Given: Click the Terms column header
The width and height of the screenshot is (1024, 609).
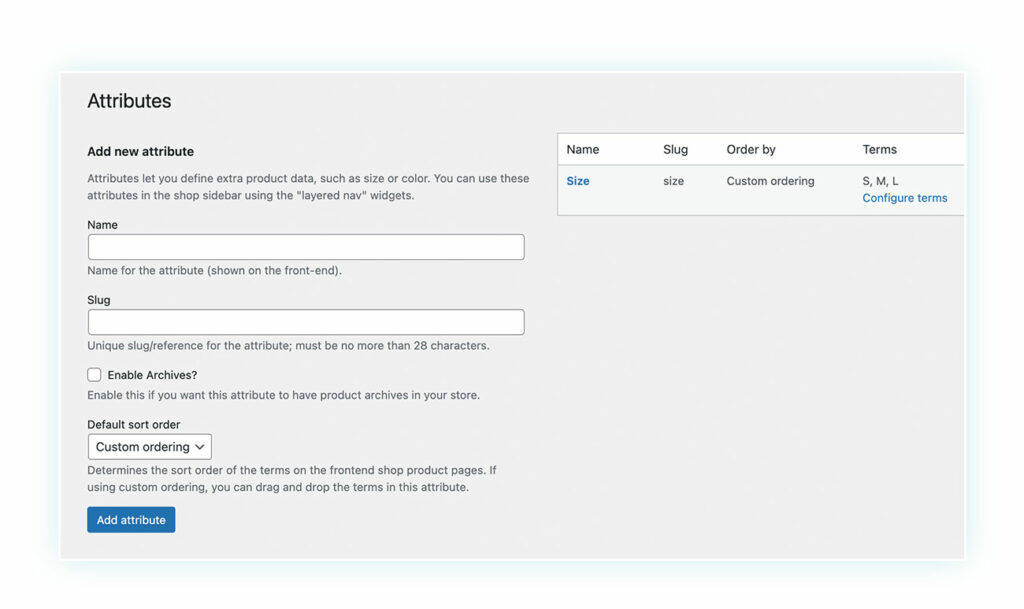Looking at the screenshot, I should (879, 148).
